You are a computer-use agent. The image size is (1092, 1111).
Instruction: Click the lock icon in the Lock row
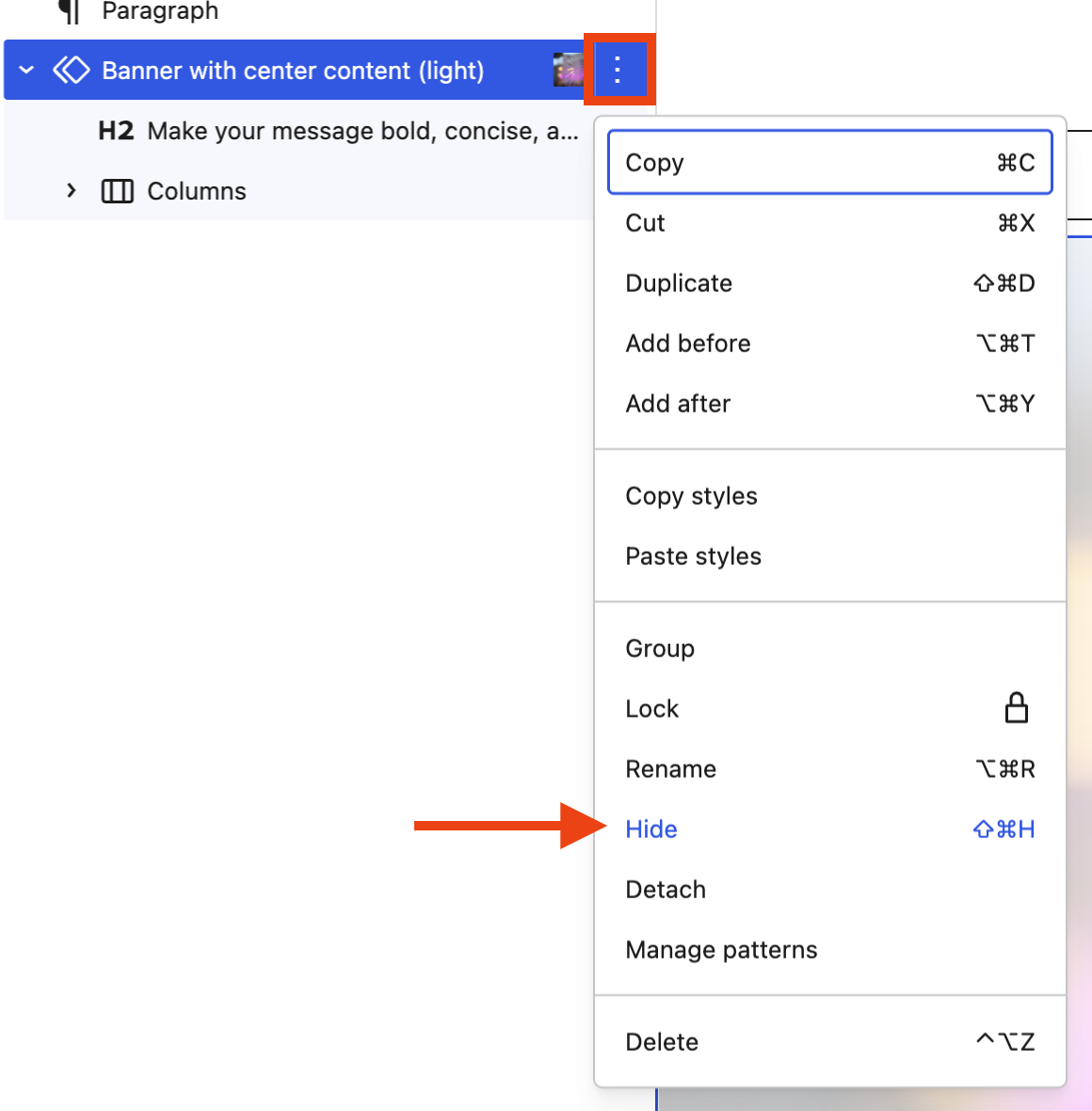click(x=1016, y=708)
